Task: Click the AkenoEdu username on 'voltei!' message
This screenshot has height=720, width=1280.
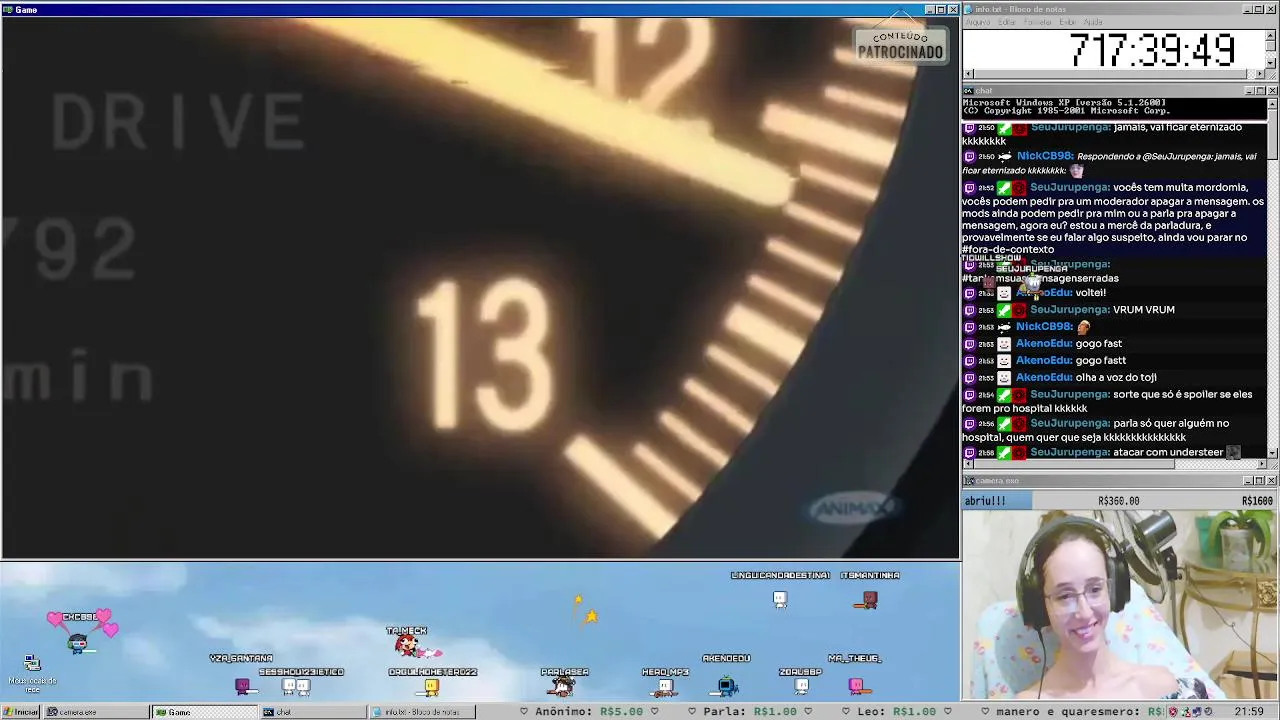Action: (1044, 293)
